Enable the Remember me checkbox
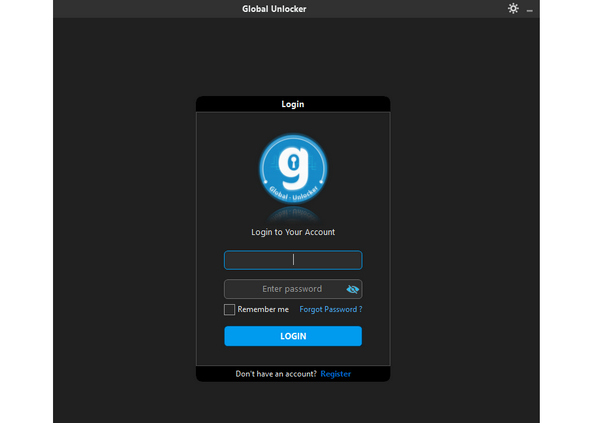 click(230, 310)
